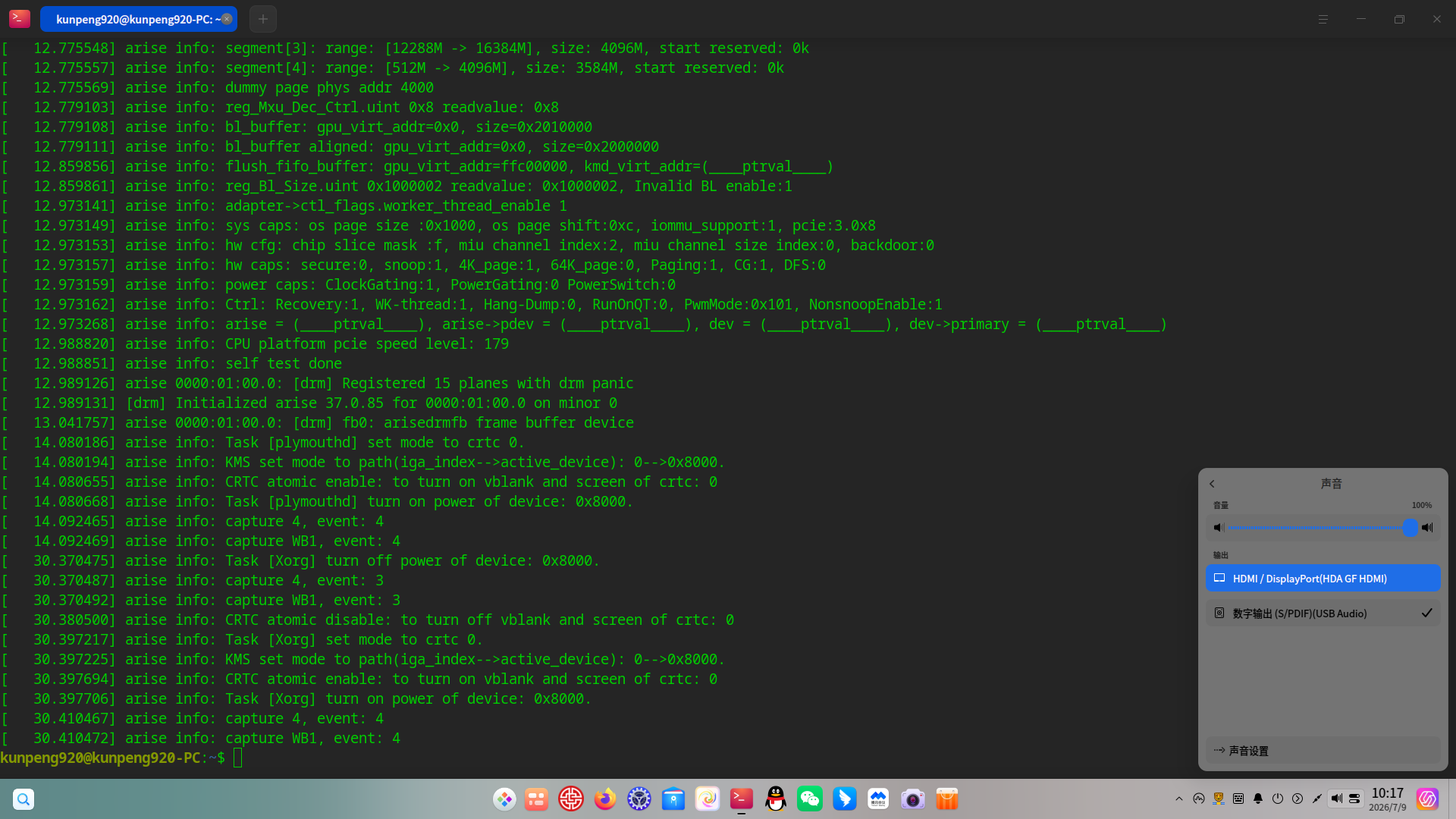Open Tencent Meeting from the dock

[878, 799]
